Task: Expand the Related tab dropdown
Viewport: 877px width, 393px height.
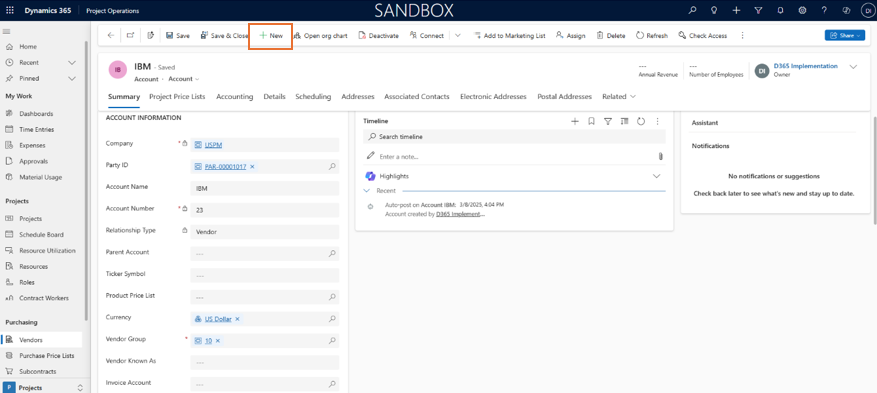Action: [x=619, y=96]
